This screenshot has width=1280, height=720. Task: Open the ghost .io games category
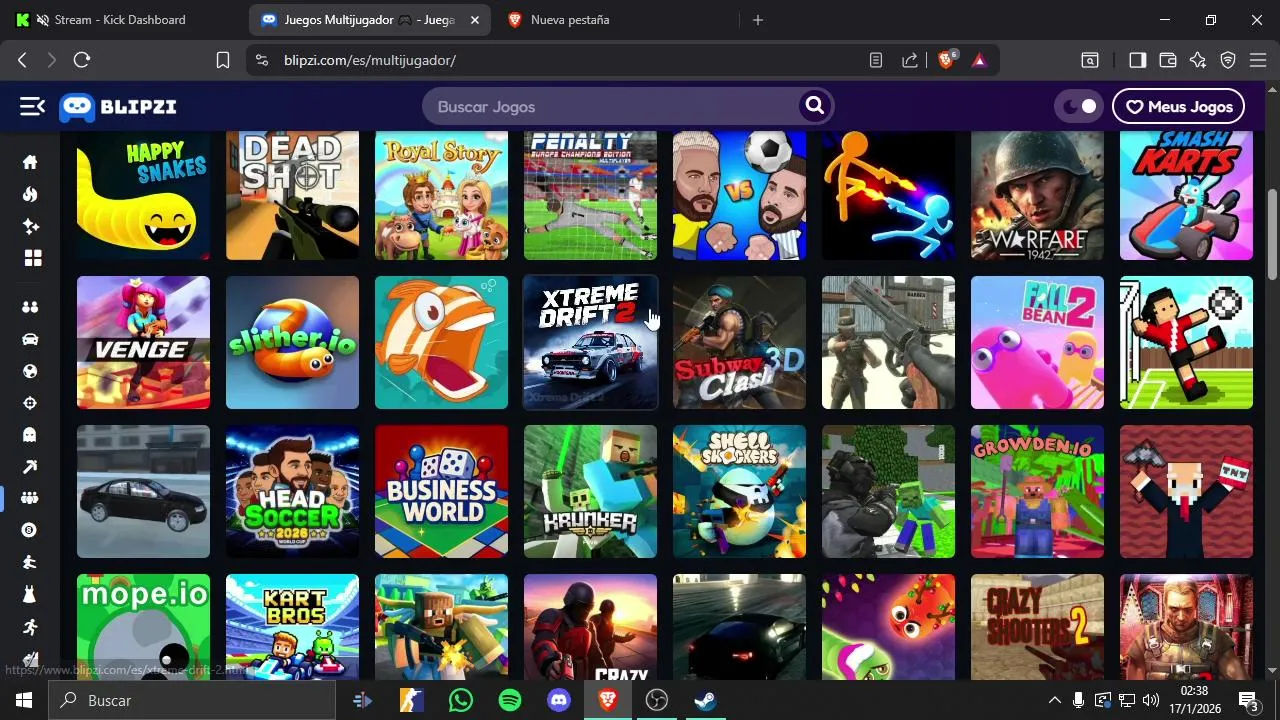pos(30,434)
